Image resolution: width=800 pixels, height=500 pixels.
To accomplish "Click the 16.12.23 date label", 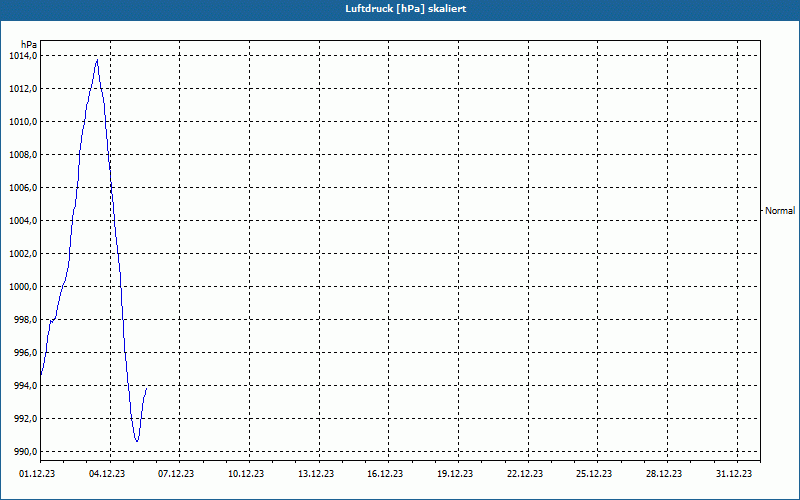I will [385, 474].
